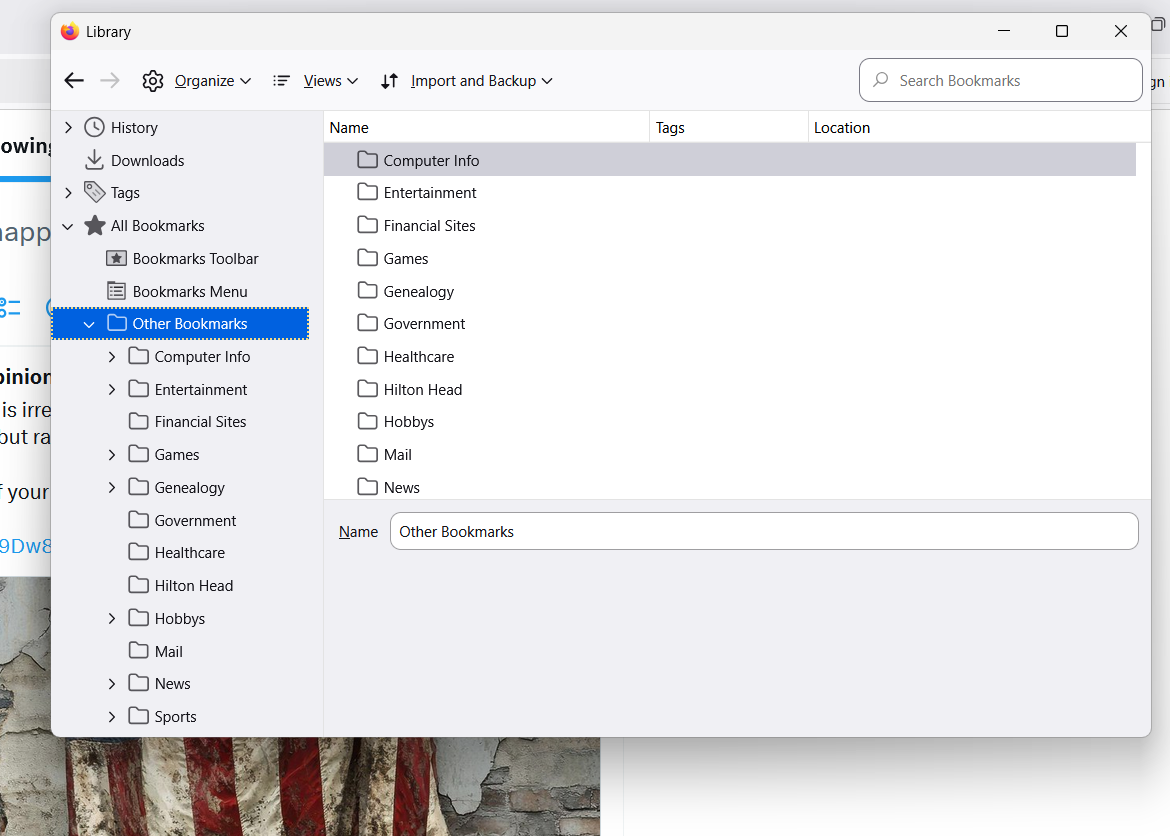Click the Organize gear icon
Viewport: 1170px width, 836px height.
[x=153, y=81]
